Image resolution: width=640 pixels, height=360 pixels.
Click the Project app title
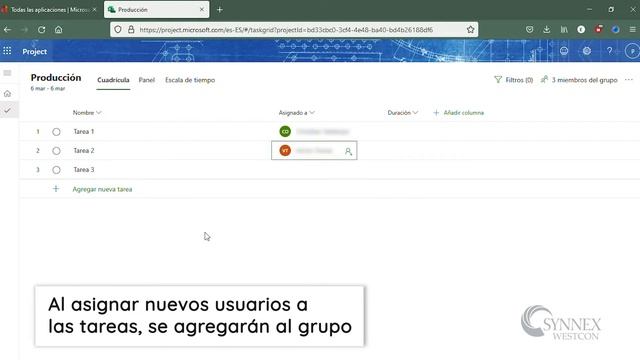click(x=35, y=51)
